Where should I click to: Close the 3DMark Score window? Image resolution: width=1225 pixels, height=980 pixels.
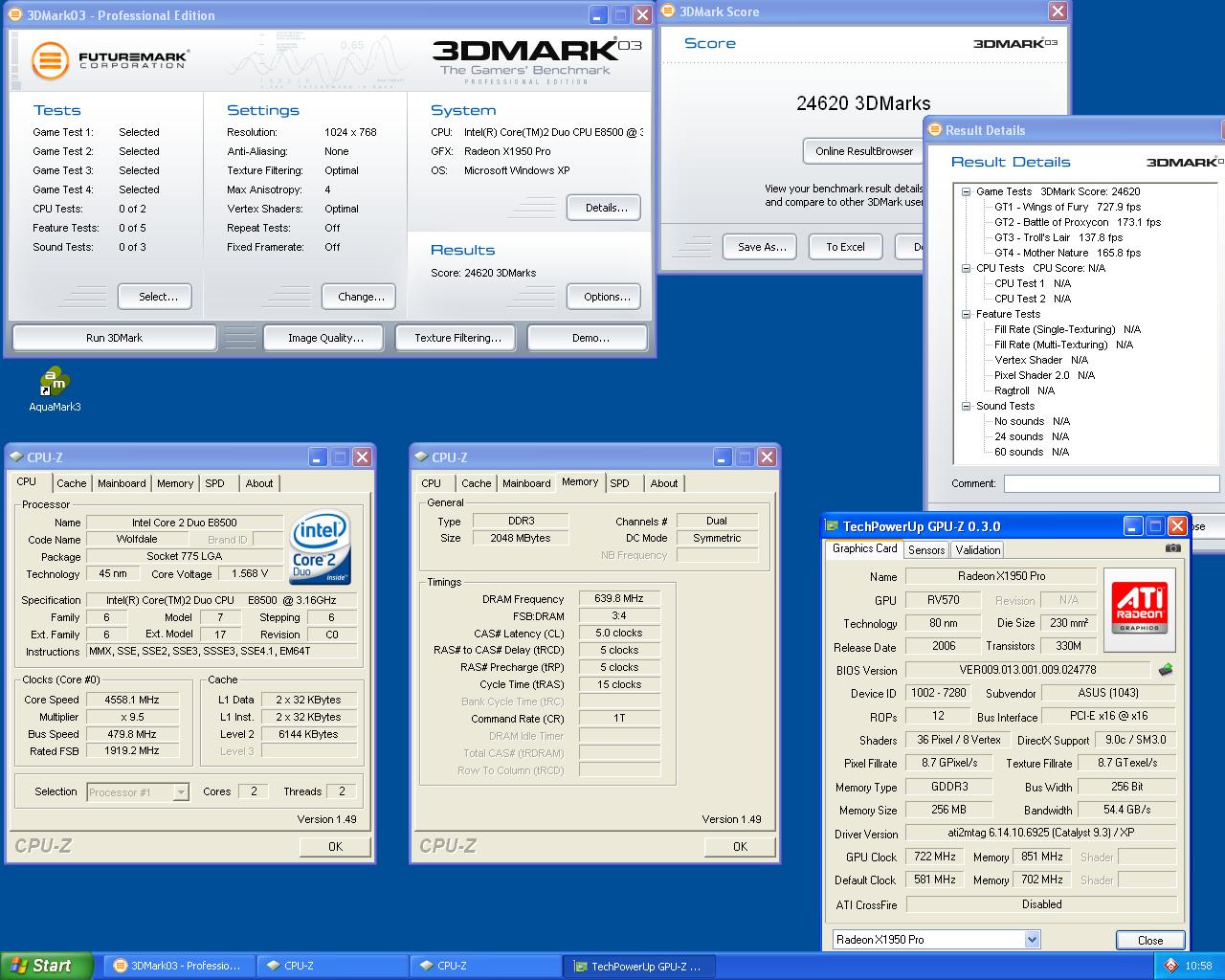pos(1058,11)
